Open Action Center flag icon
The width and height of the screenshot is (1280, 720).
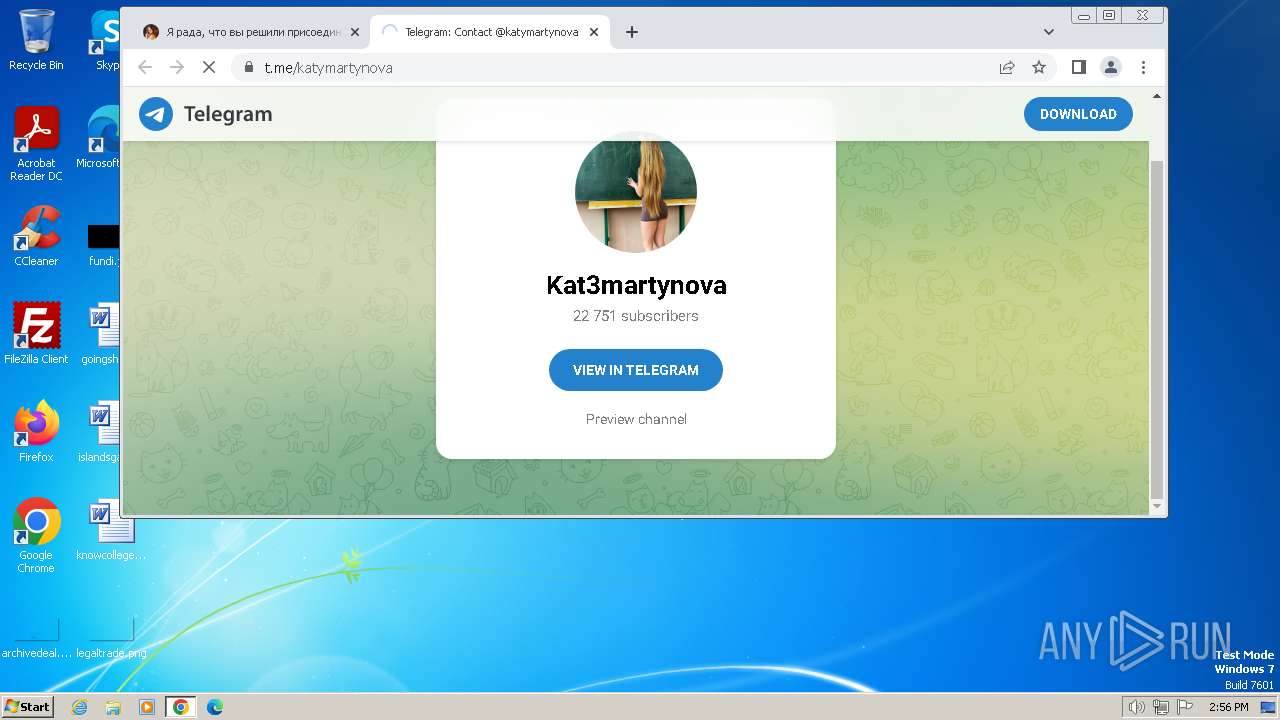[1184, 707]
